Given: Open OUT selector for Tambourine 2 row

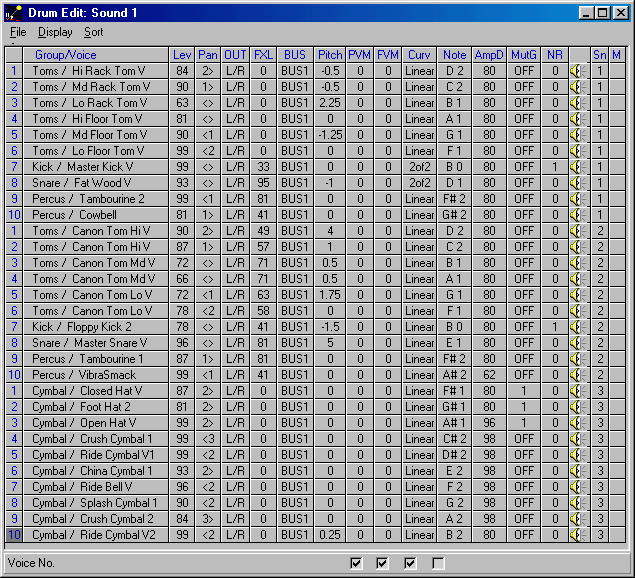Looking at the screenshot, I should coord(235,199).
